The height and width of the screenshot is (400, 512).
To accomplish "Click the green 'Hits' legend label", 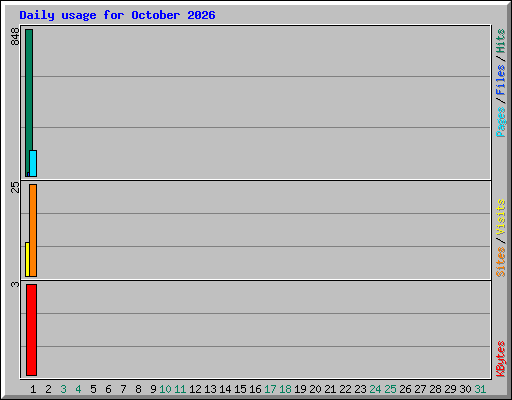I will click(501, 41).
